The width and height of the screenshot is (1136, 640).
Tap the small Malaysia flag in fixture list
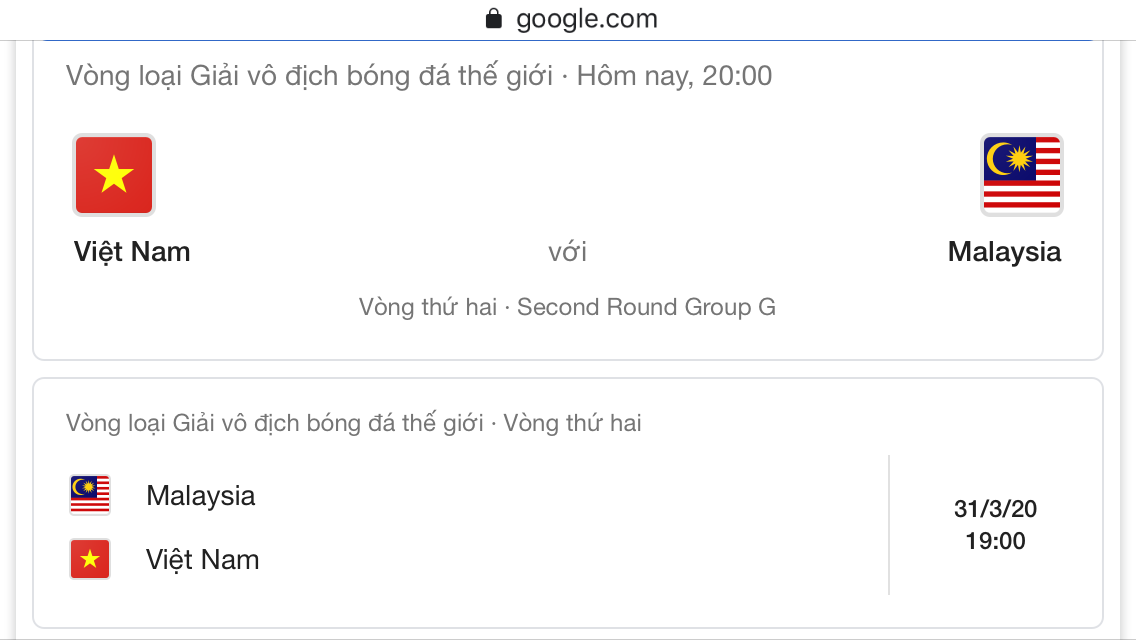click(90, 495)
